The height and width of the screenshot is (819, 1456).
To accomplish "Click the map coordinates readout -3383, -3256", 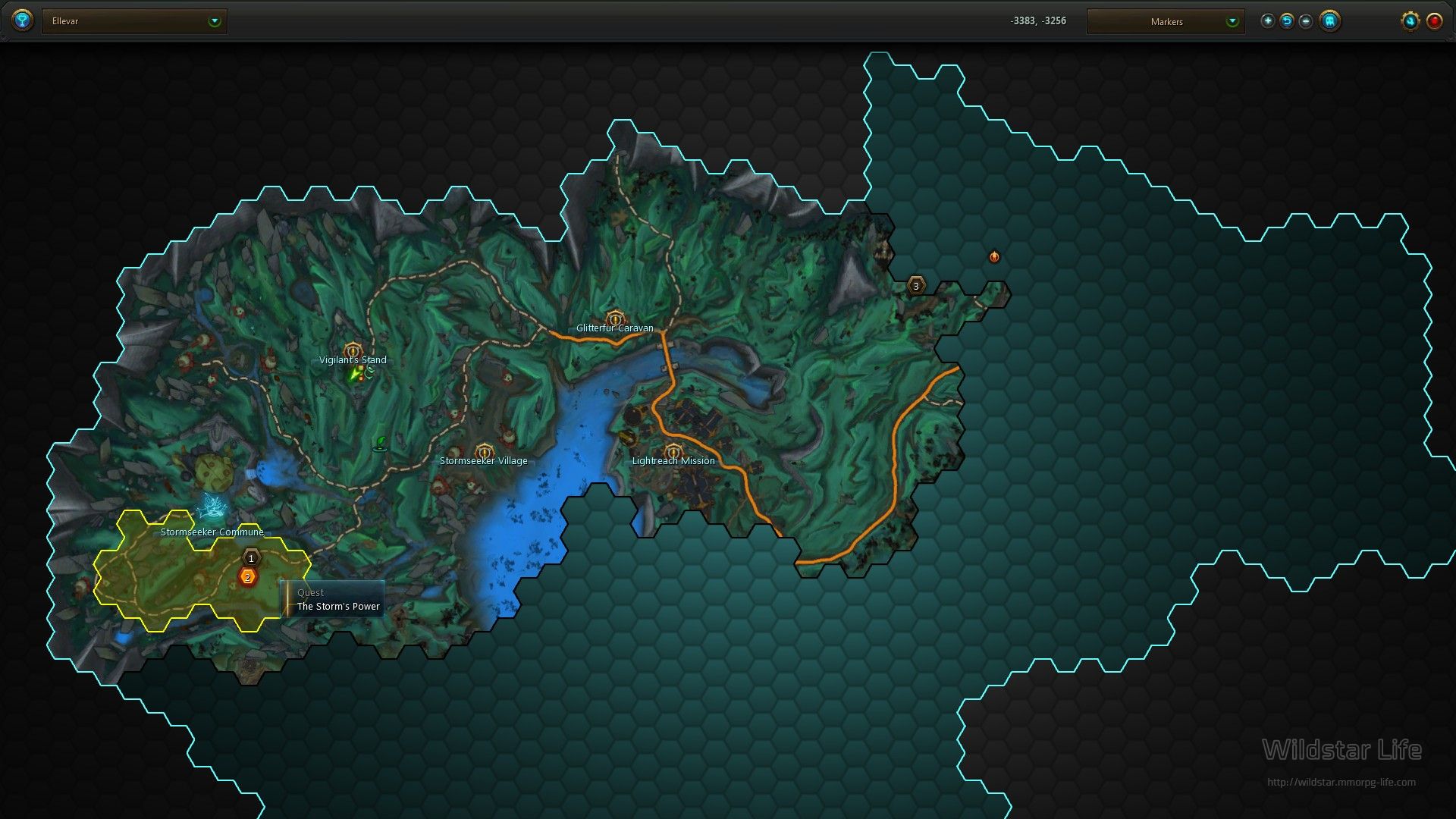I will [1038, 21].
